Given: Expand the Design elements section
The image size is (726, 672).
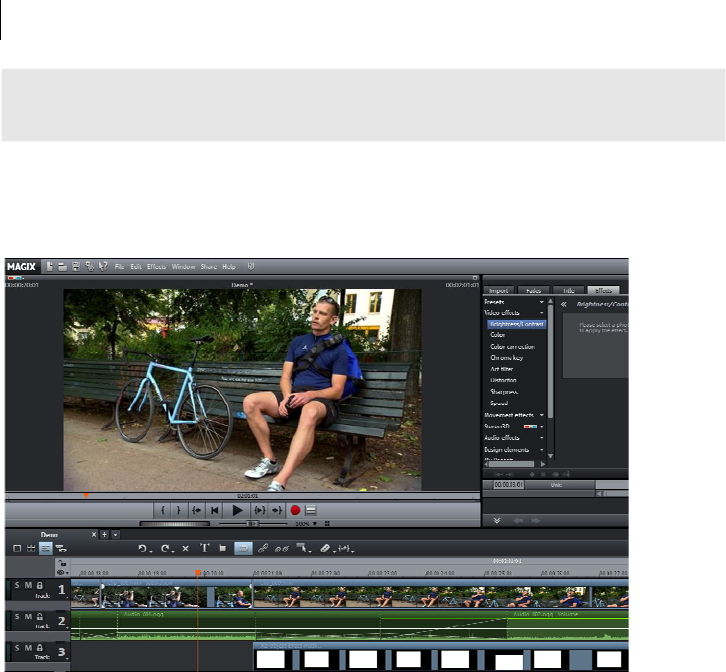Looking at the screenshot, I should [541, 449].
